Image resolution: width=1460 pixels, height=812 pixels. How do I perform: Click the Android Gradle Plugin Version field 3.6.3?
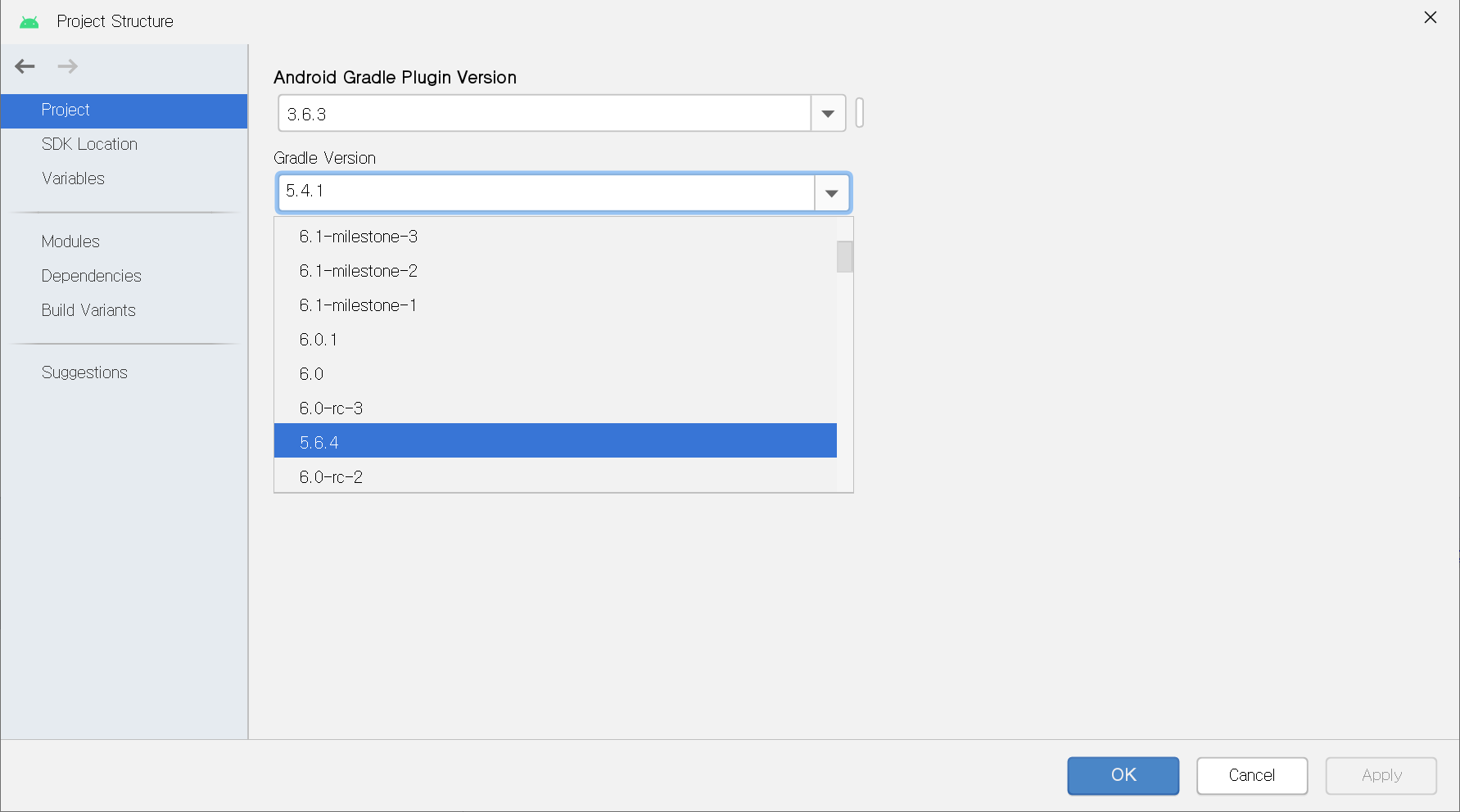coord(545,114)
